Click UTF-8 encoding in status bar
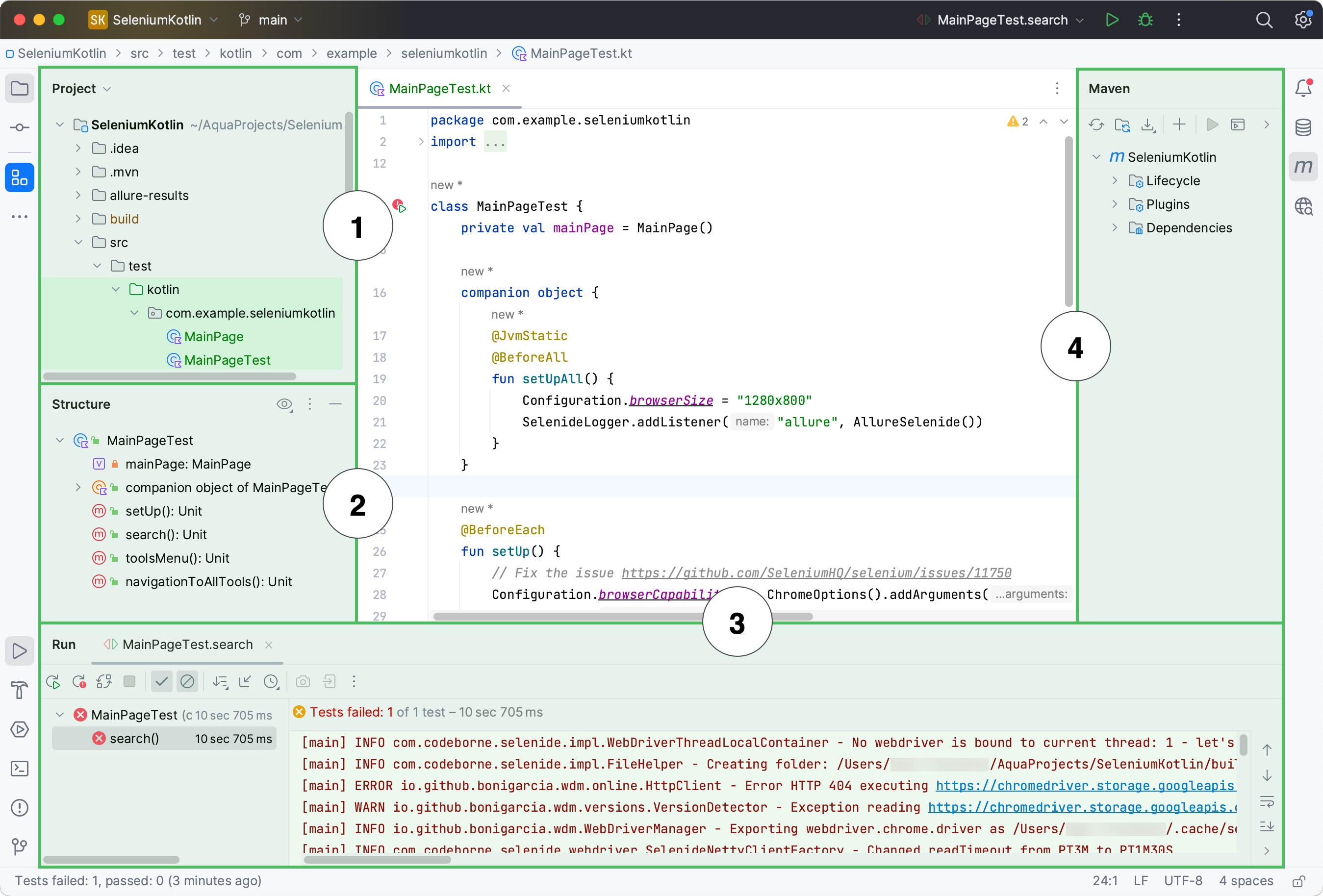 point(1183,881)
